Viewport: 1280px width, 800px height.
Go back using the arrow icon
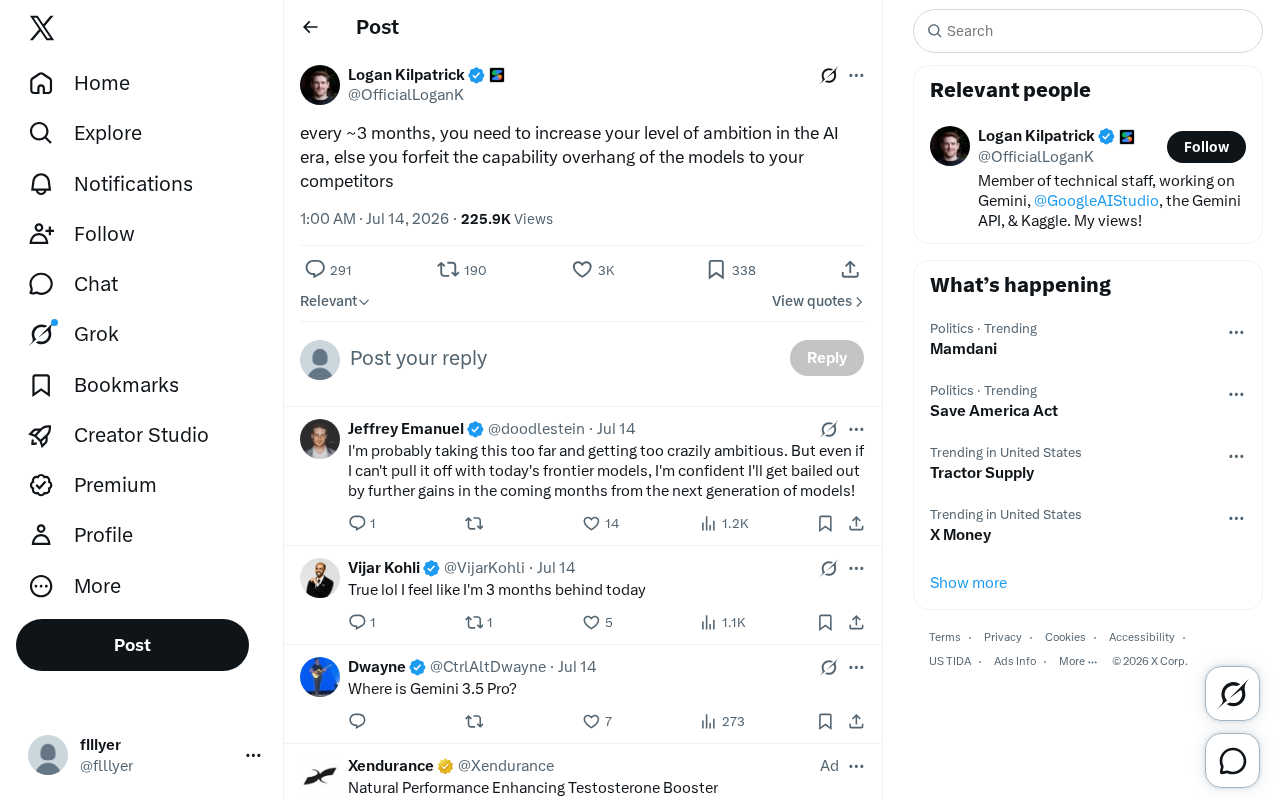pyautogui.click(x=310, y=27)
